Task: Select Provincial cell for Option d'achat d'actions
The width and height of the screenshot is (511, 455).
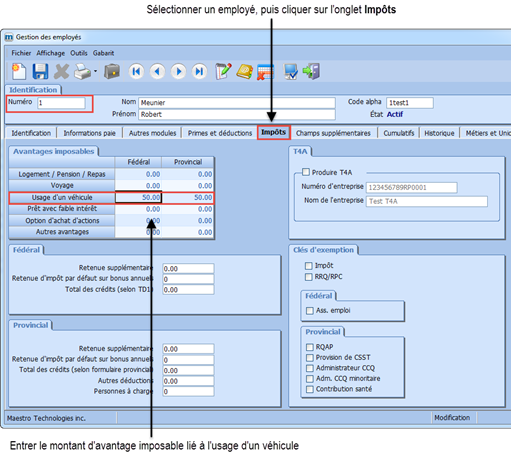Action: point(188,221)
